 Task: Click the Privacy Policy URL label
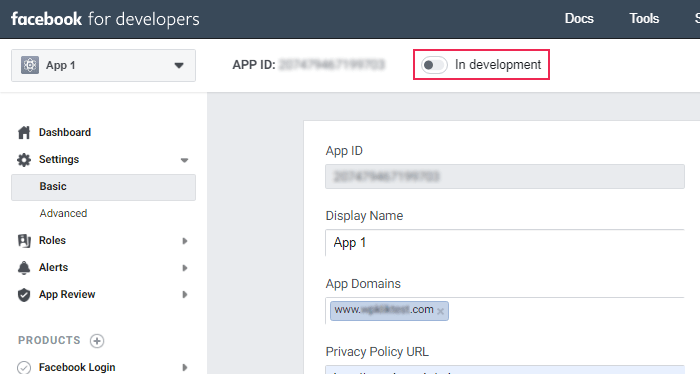pyautogui.click(x=377, y=352)
